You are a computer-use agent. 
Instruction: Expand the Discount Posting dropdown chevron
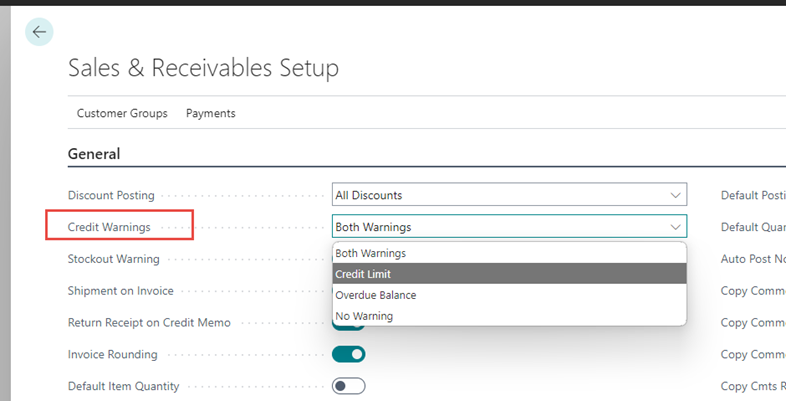click(x=675, y=195)
